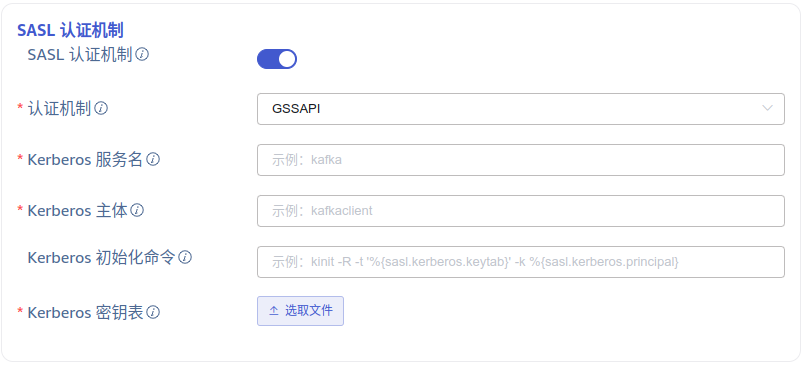Image resolution: width=805 pixels, height=369 pixels.
Task: Open the GSSAPI 认证机制 dropdown
Action: [x=521, y=109]
